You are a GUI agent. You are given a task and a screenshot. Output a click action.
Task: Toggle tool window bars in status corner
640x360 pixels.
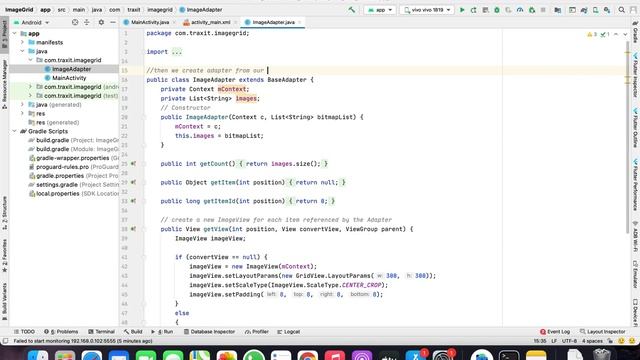[x=5, y=341]
